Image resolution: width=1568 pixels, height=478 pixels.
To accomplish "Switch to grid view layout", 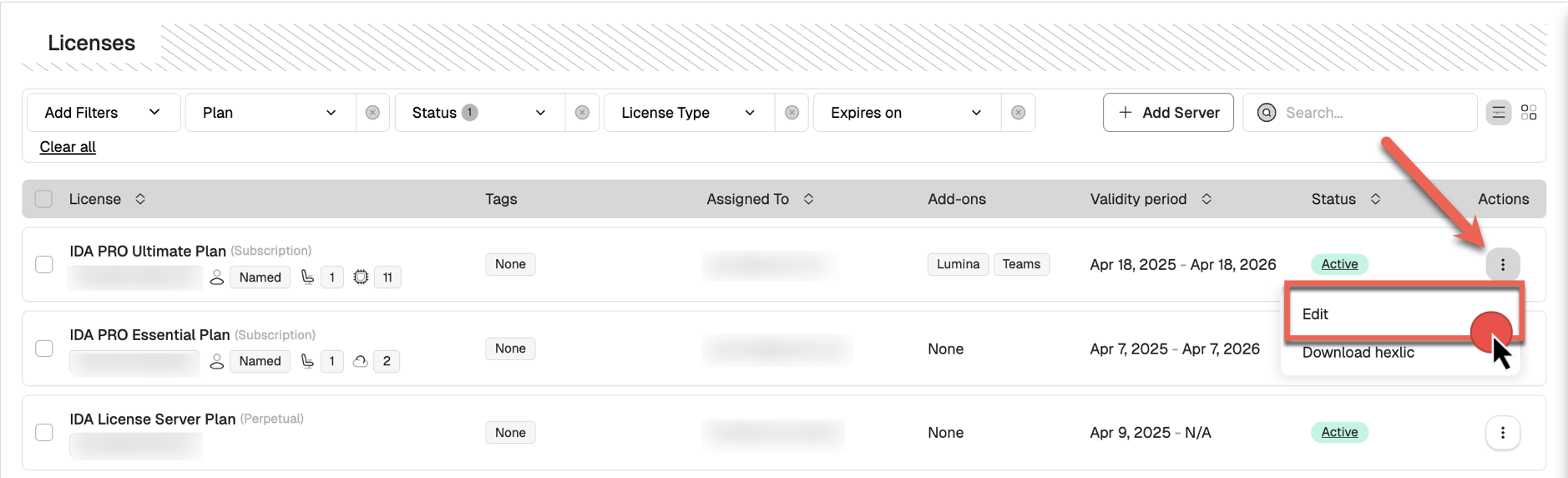I will coord(1529,113).
